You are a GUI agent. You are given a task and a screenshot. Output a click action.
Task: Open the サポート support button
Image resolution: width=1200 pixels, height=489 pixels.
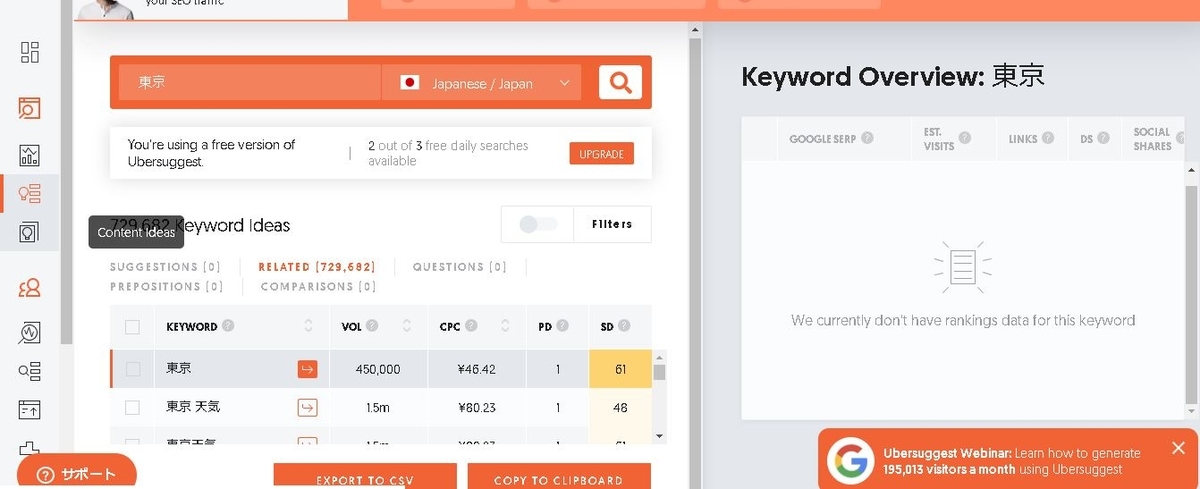pos(77,472)
